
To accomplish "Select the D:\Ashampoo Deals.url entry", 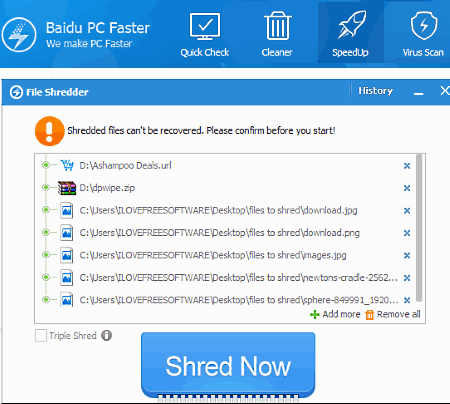I will (125, 165).
